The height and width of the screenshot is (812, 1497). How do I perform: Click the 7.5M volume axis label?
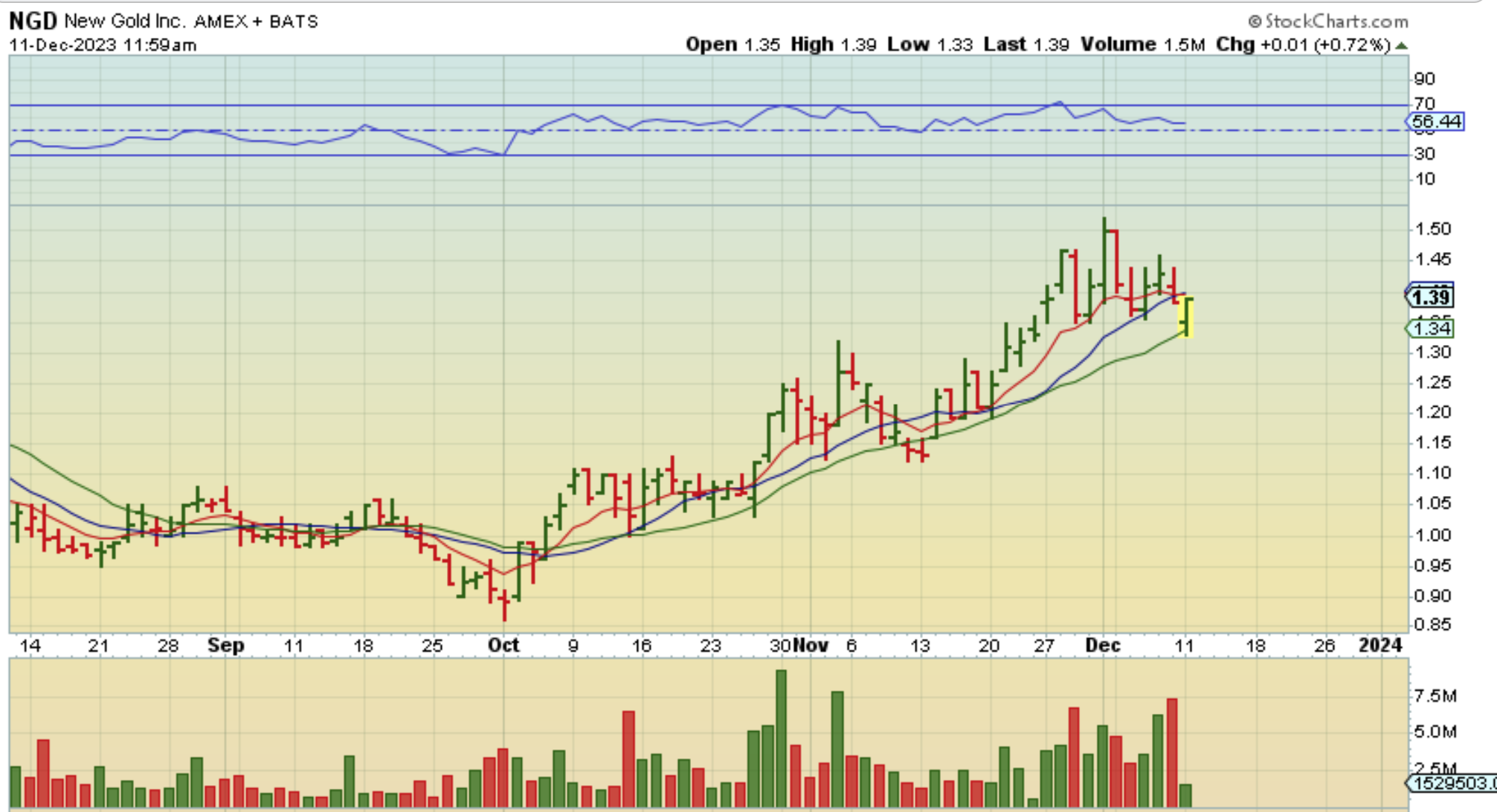tap(1435, 696)
